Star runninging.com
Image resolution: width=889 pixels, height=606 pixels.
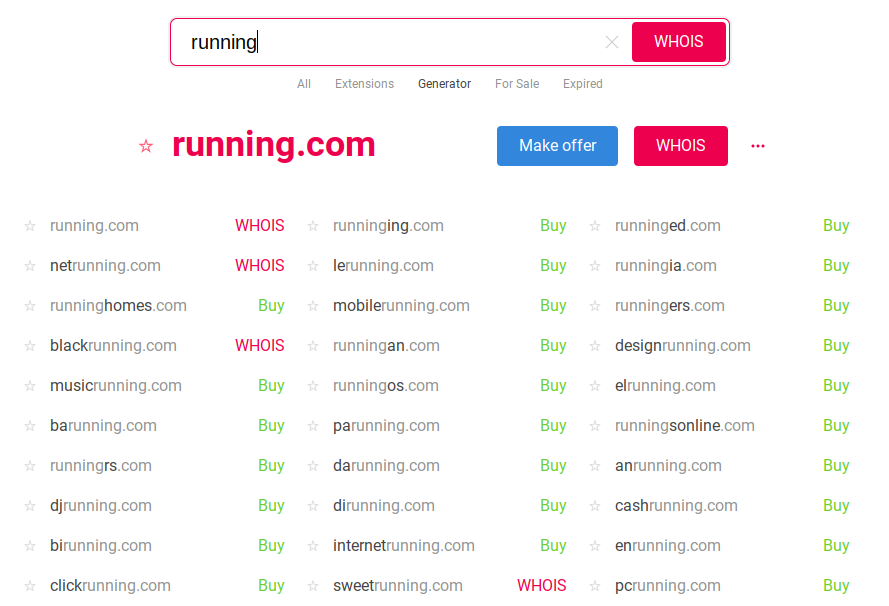(312, 226)
